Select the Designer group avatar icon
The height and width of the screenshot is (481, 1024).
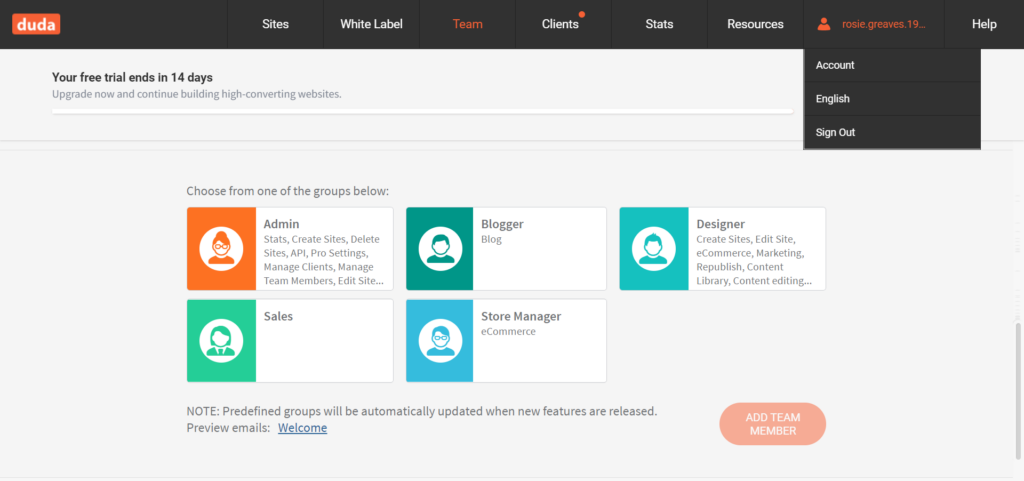coord(654,249)
